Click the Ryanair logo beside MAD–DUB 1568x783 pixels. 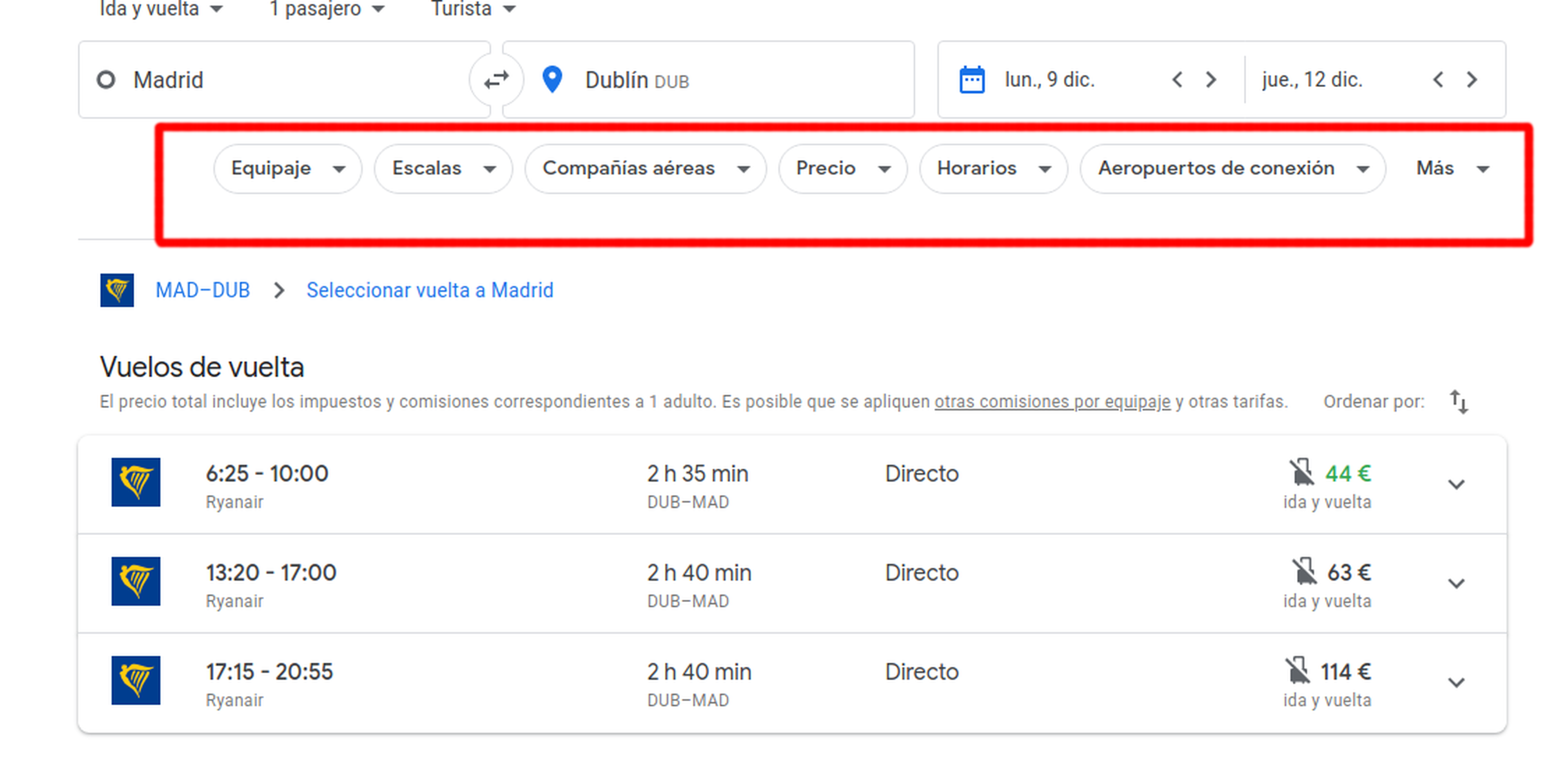point(117,290)
